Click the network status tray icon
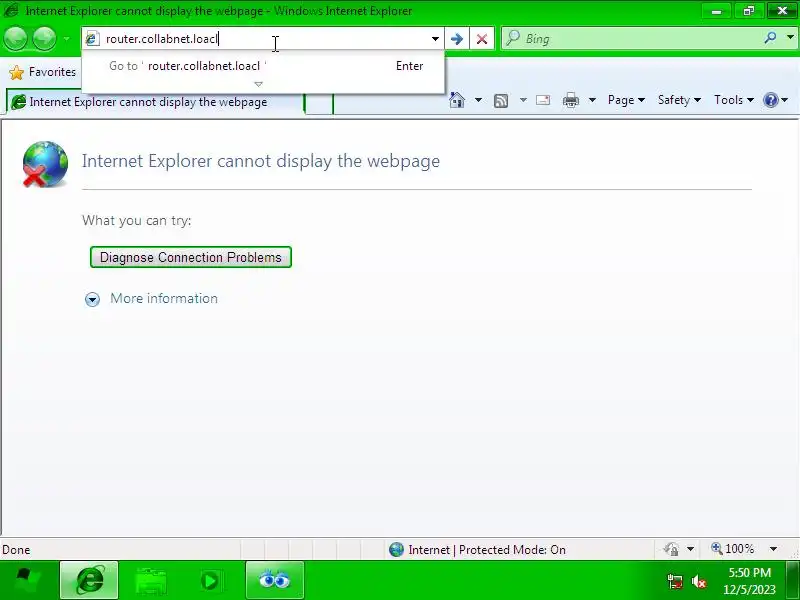Image resolution: width=800 pixels, height=600 pixels. pyautogui.click(x=675, y=581)
